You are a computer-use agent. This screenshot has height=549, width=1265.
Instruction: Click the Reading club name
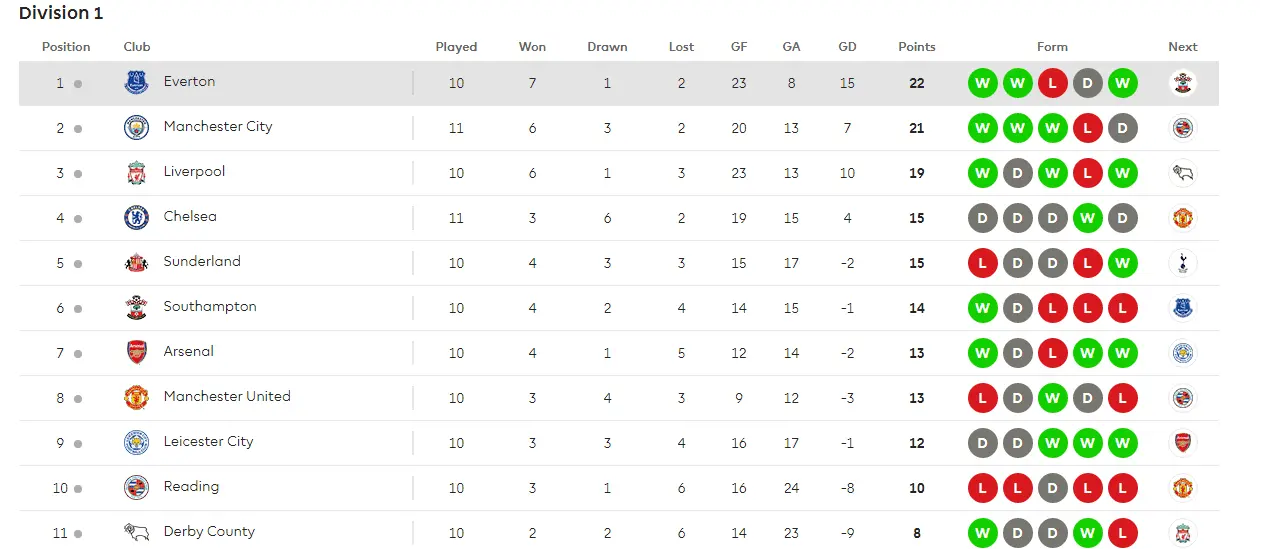[191, 487]
